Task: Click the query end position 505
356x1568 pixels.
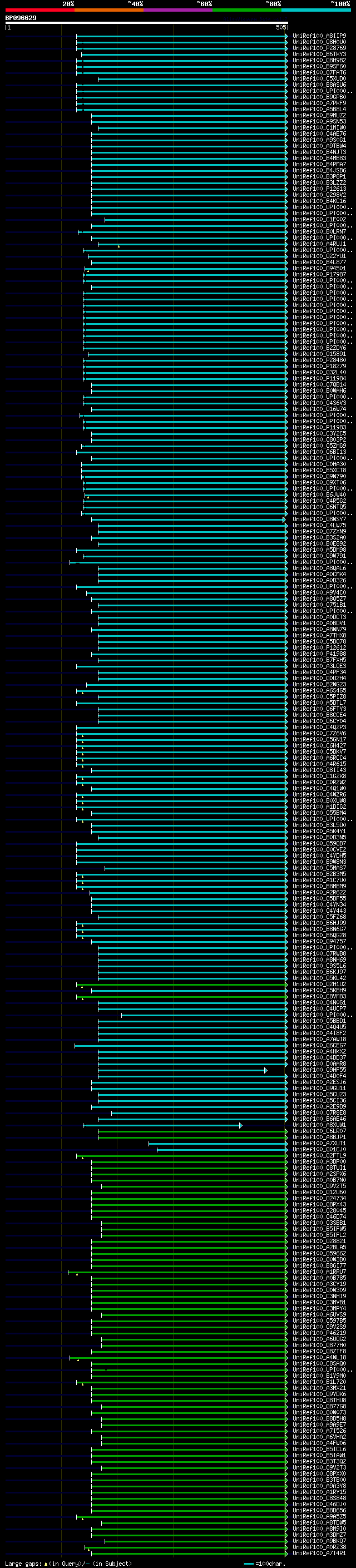Action: [280, 27]
